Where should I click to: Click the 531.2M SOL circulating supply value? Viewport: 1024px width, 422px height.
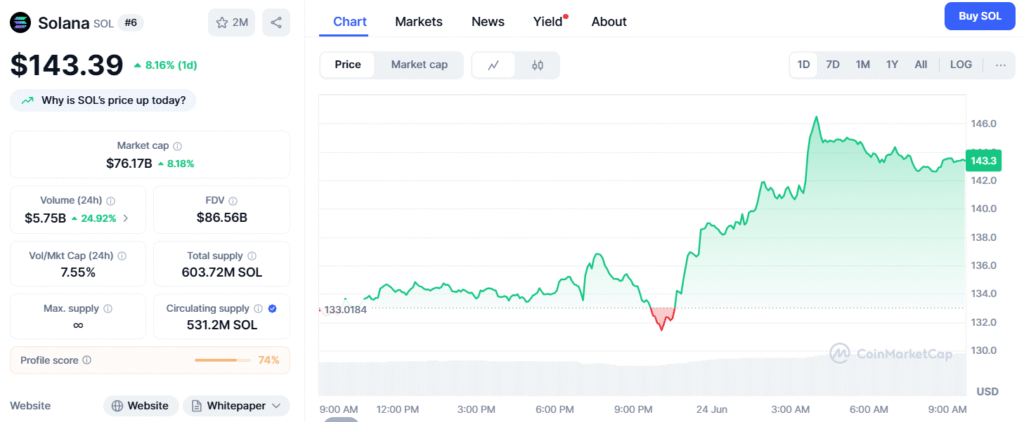(222, 325)
